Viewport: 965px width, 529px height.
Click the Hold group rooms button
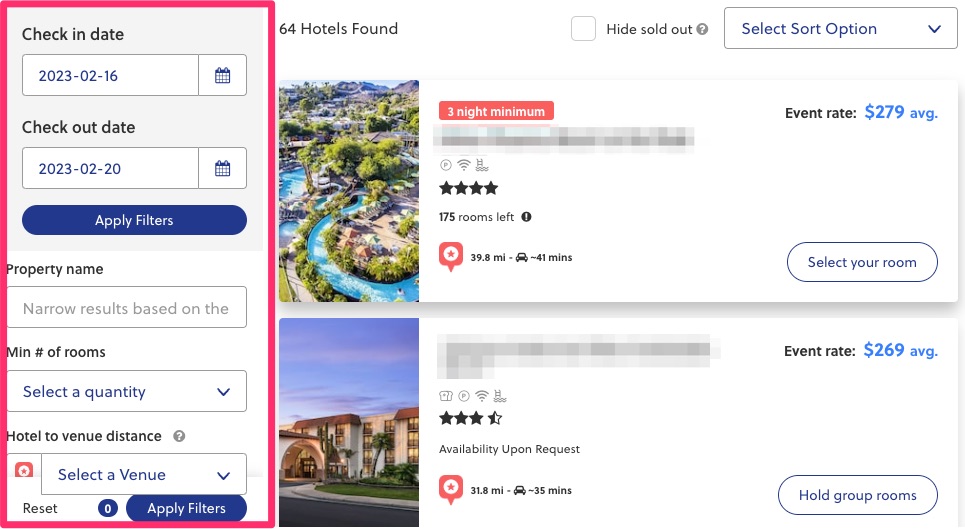tap(857, 495)
